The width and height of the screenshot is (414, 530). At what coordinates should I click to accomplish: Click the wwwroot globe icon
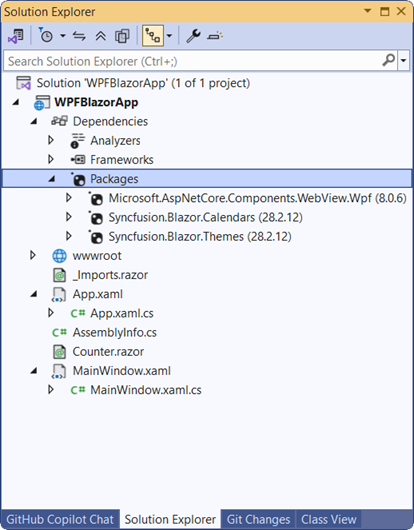[x=59, y=256]
